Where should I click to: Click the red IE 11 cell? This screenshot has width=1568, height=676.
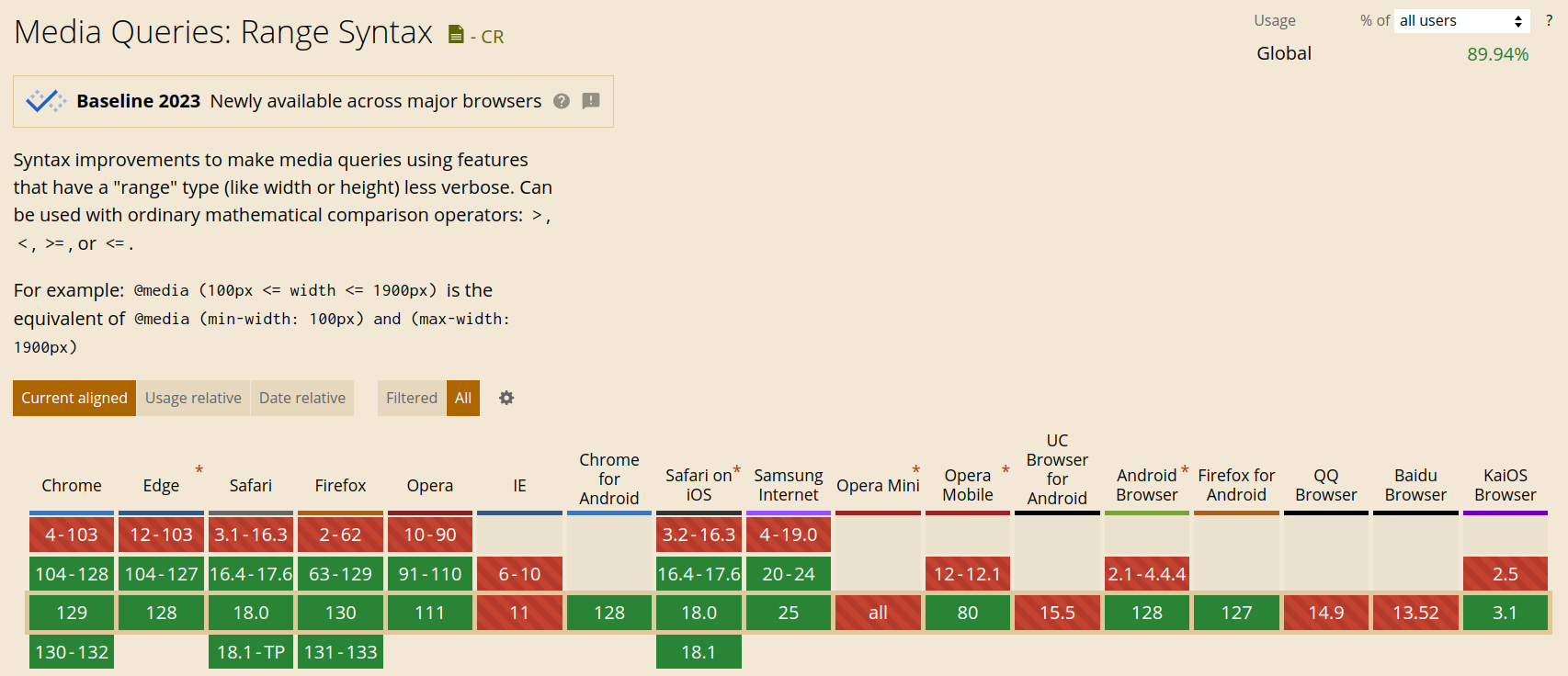click(x=519, y=613)
